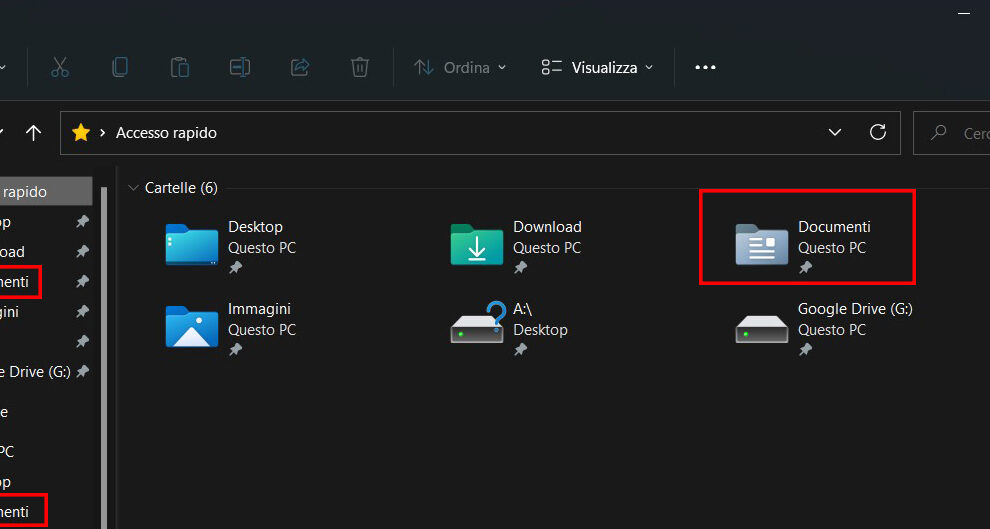Image resolution: width=990 pixels, height=529 pixels.
Task: Refresh the folder view
Action: click(x=878, y=132)
